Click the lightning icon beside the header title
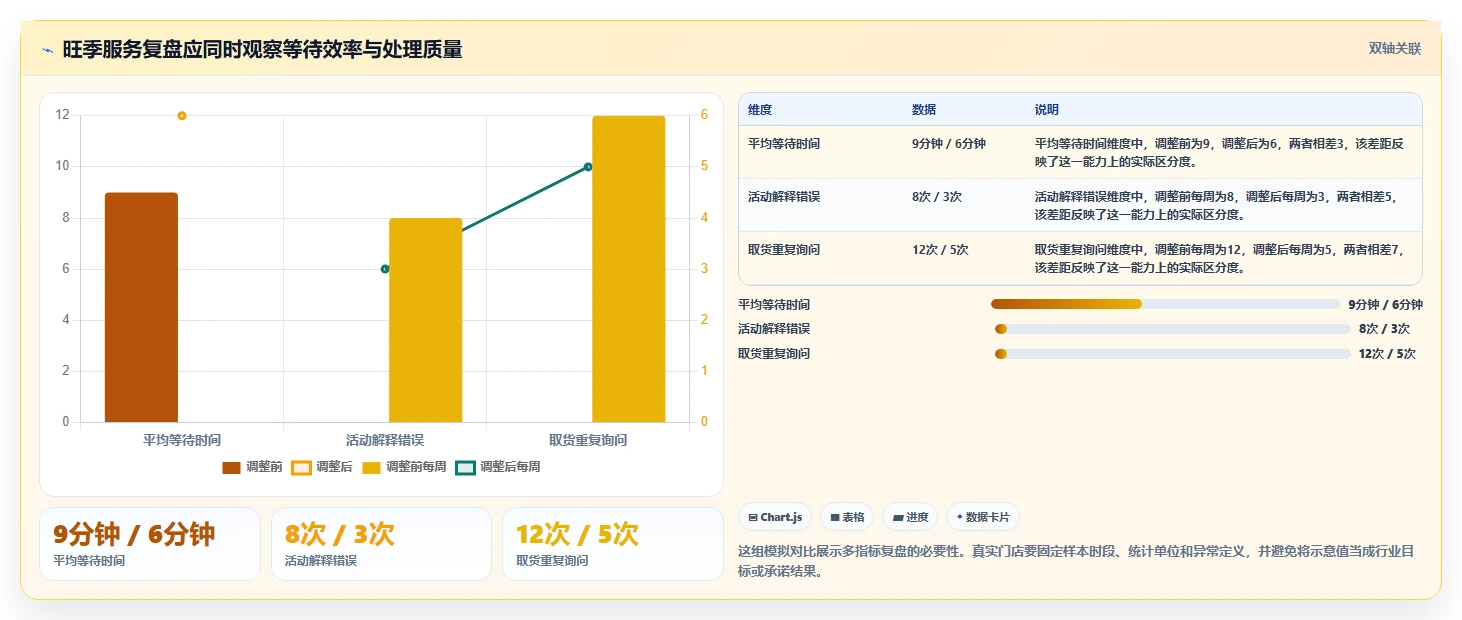 47,51
